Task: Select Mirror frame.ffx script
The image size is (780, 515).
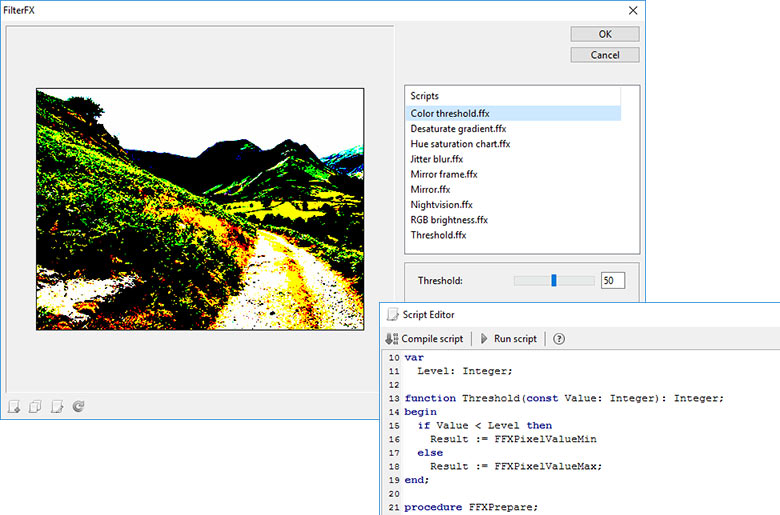Action: click(x=513, y=174)
